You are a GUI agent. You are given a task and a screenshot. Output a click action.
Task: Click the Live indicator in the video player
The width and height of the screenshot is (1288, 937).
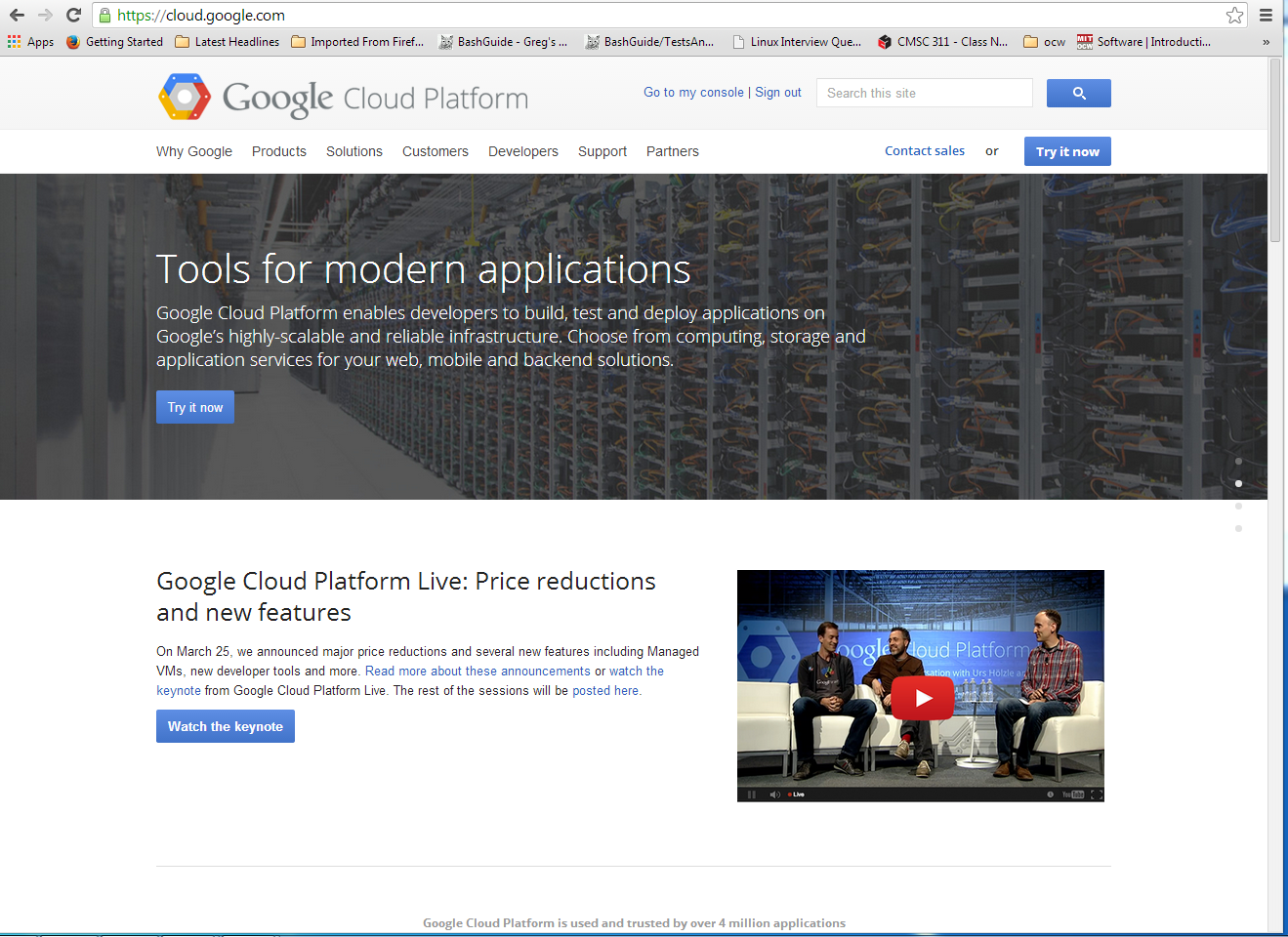(x=797, y=794)
